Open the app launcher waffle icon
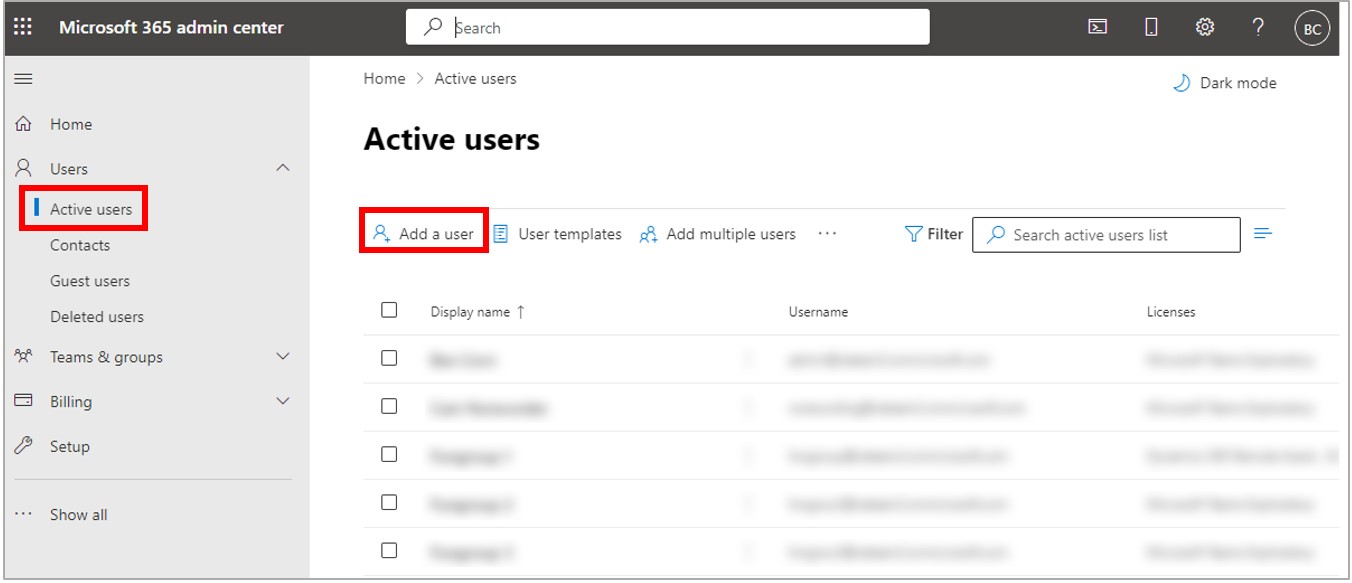Screen dimensions: 1352x583 pyautogui.click(x=22, y=27)
